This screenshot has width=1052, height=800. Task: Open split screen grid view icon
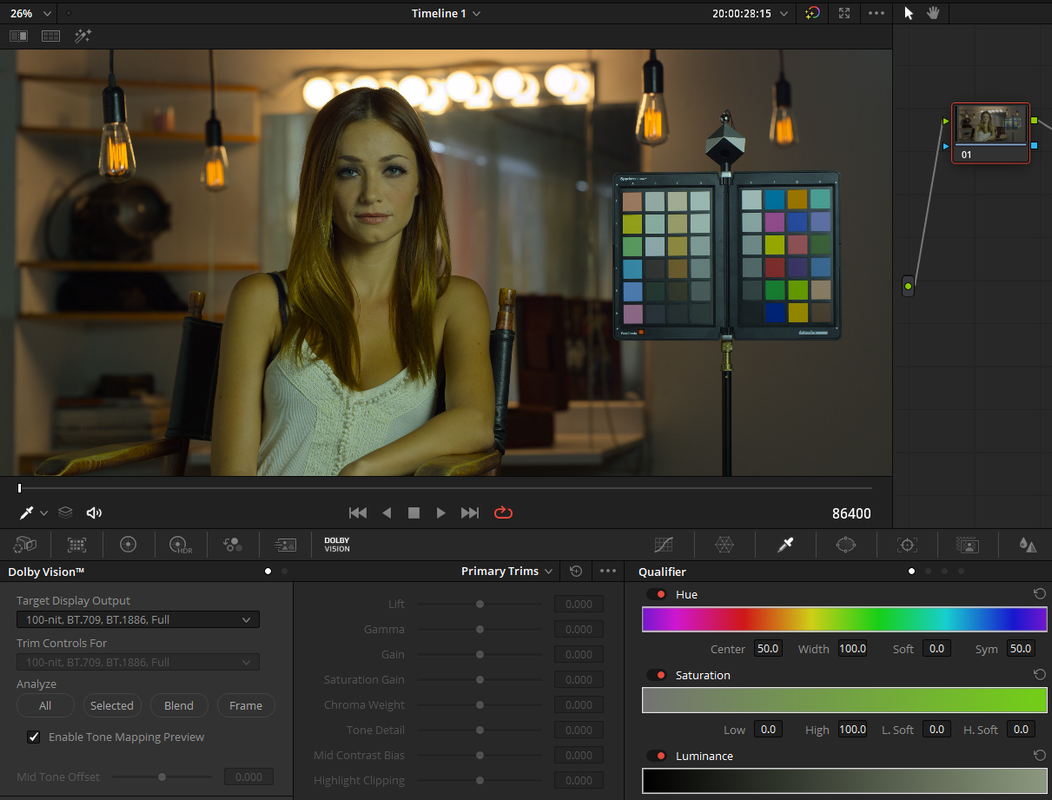pos(51,36)
